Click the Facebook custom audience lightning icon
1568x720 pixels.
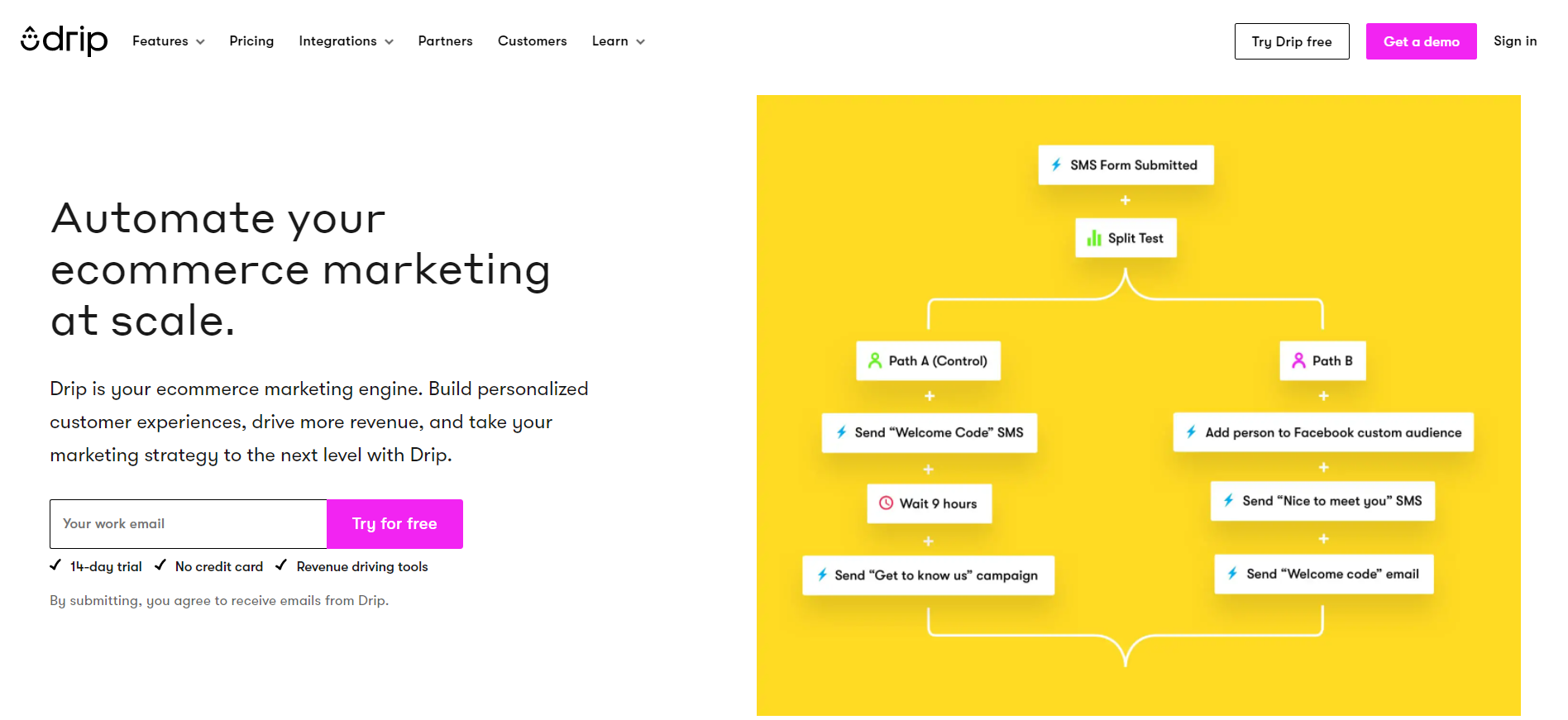coord(1191,432)
